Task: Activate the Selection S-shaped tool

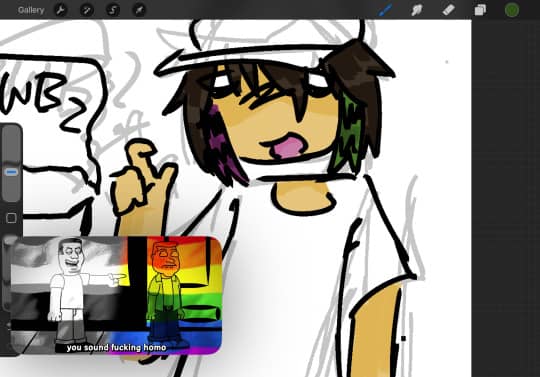Action: click(113, 10)
